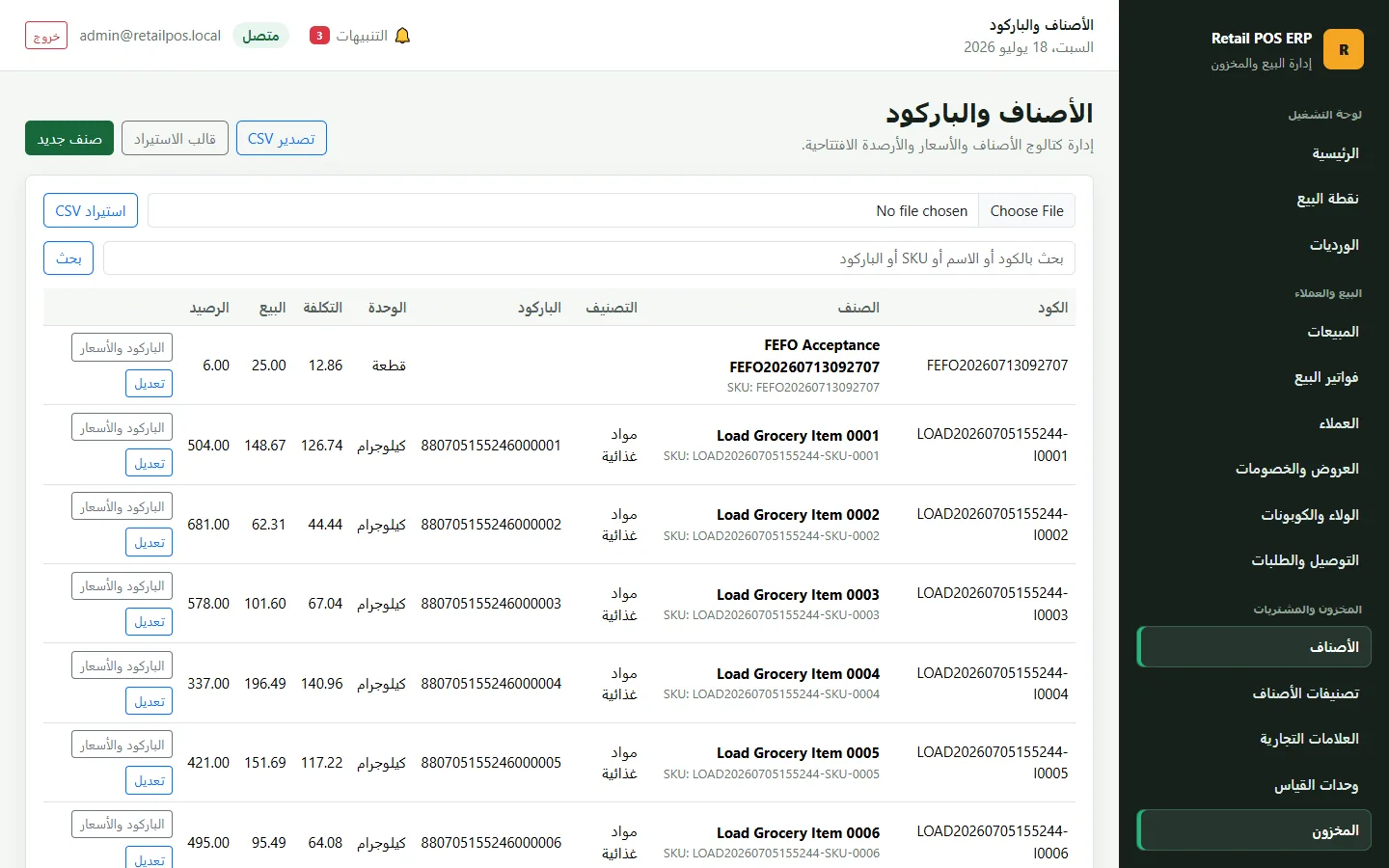Click تعديل for Load Grocery Item 0001
1389x868 pixels.
pyautogui.click(x=149, y=463)
